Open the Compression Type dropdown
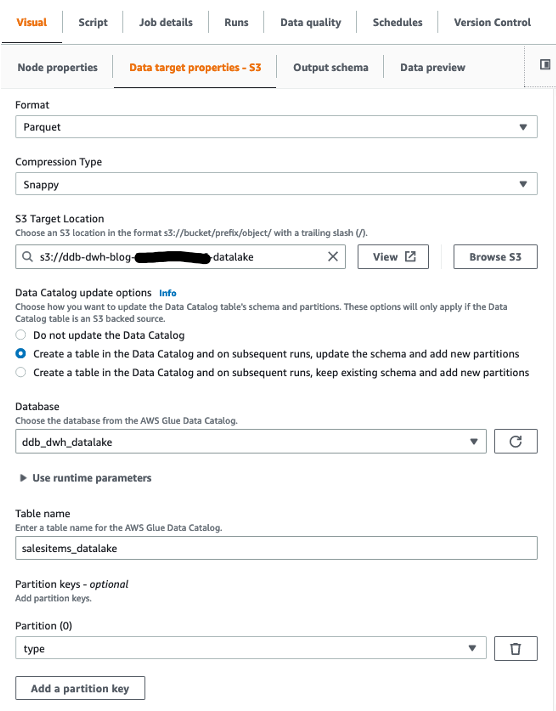556x711 pixels. pyautogui.click(x=276, y=184)
